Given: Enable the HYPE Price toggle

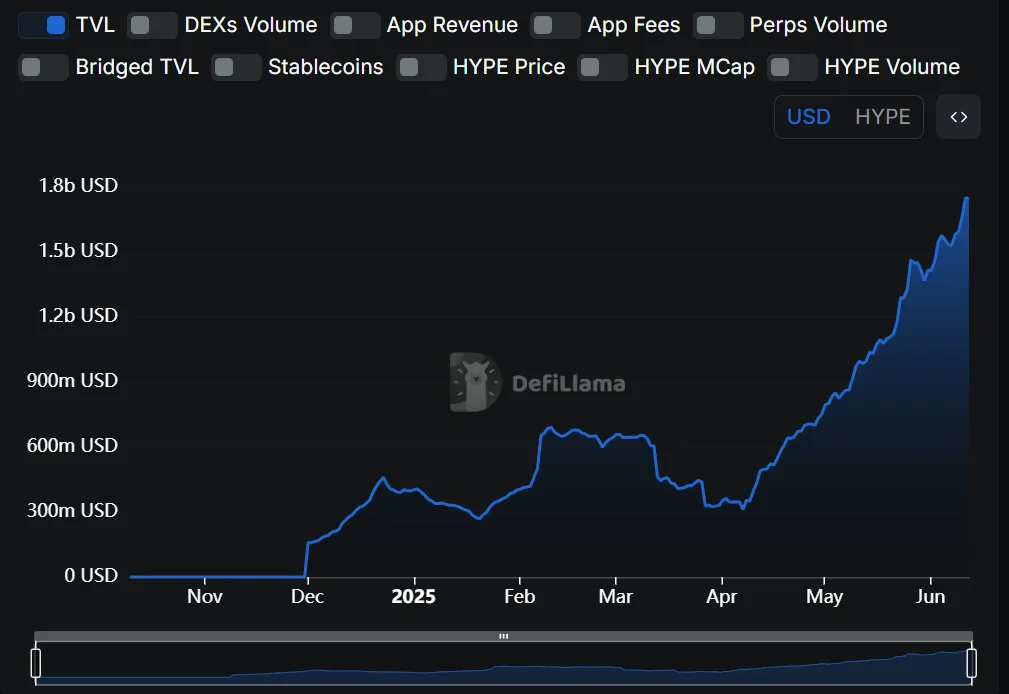Looking at the screenshot, I should click(420, 67).
